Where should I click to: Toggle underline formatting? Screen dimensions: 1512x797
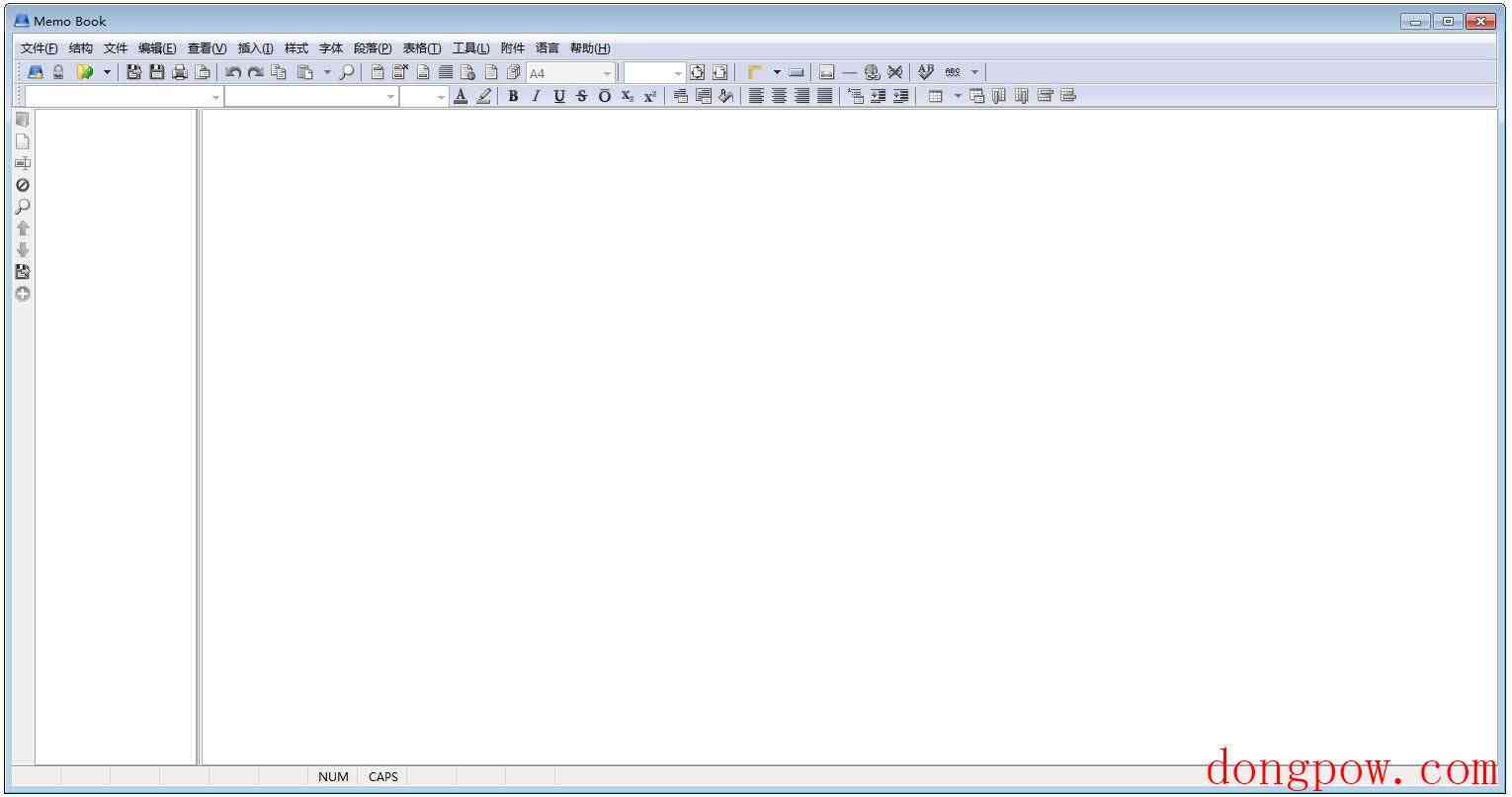[x=559, y=96]
